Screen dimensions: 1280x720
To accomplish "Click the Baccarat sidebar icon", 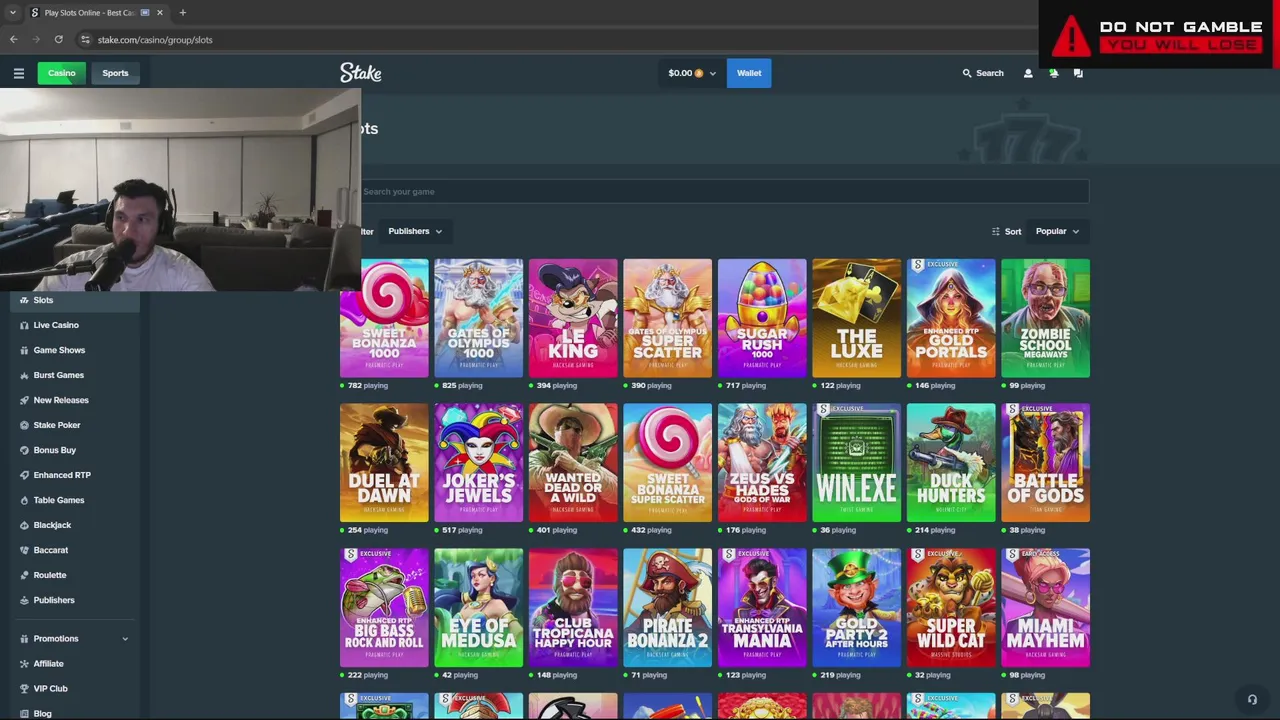I will coord(24,550).
